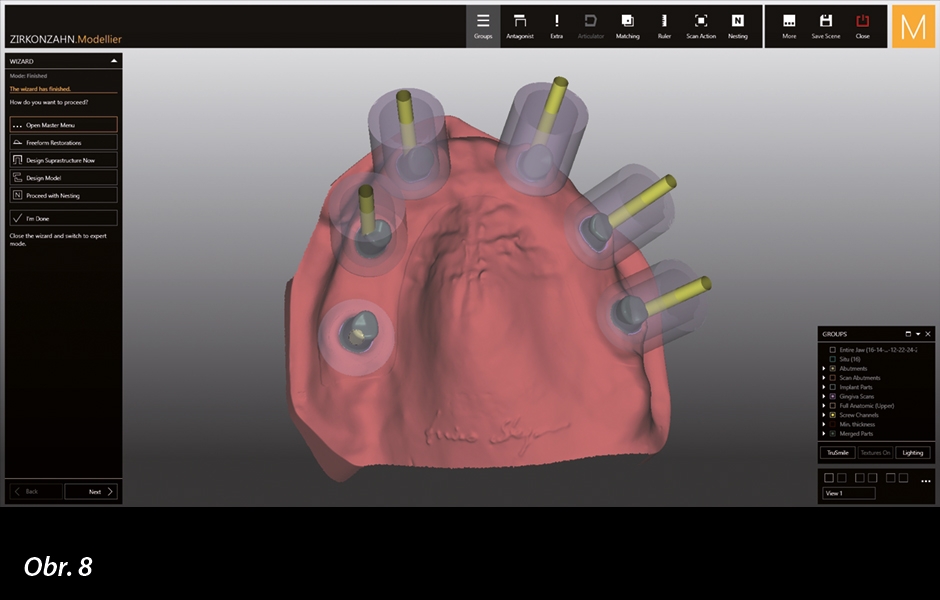Expand Full Anatomic (Upper) node
Screen dimensions: 940x600
click(x=824, y=405)
